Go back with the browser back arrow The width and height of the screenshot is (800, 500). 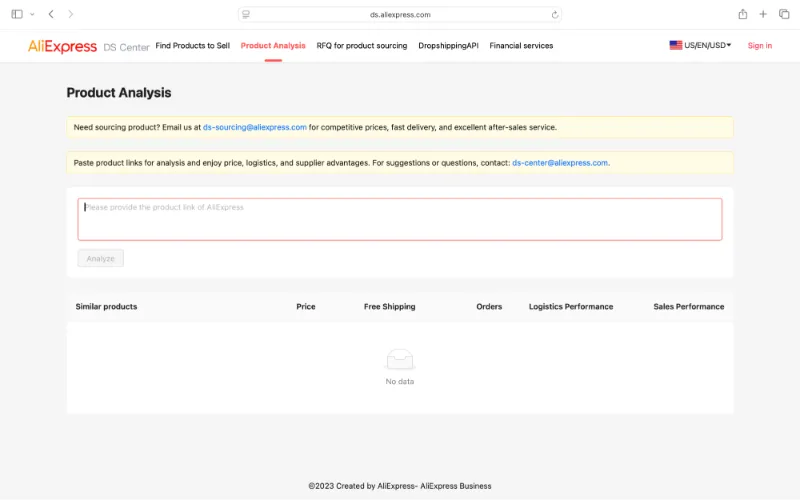pyautogui.click(x=51, y=14)
